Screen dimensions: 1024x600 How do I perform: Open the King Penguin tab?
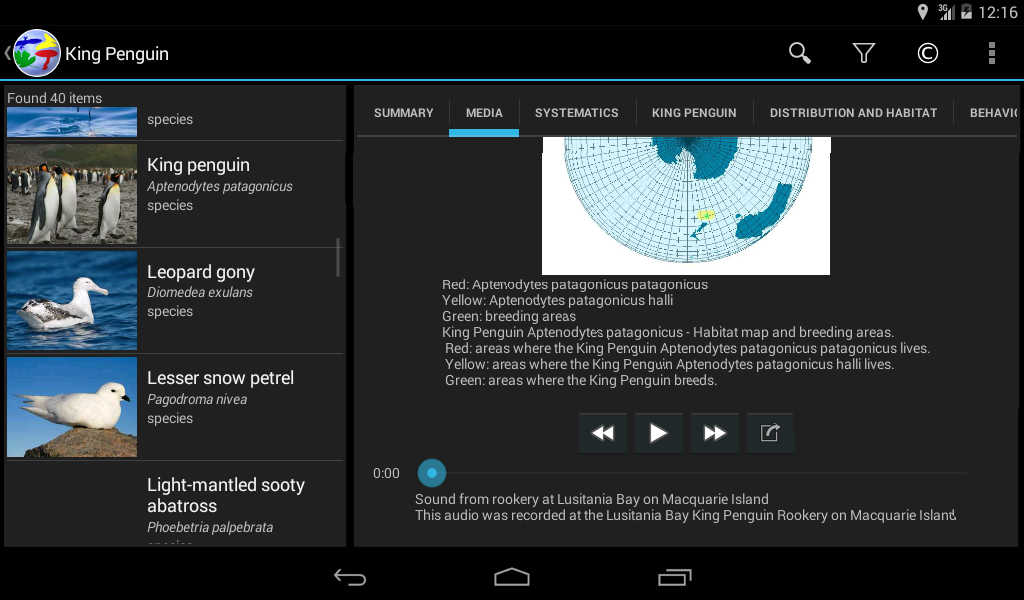click(x=694, y=113)
